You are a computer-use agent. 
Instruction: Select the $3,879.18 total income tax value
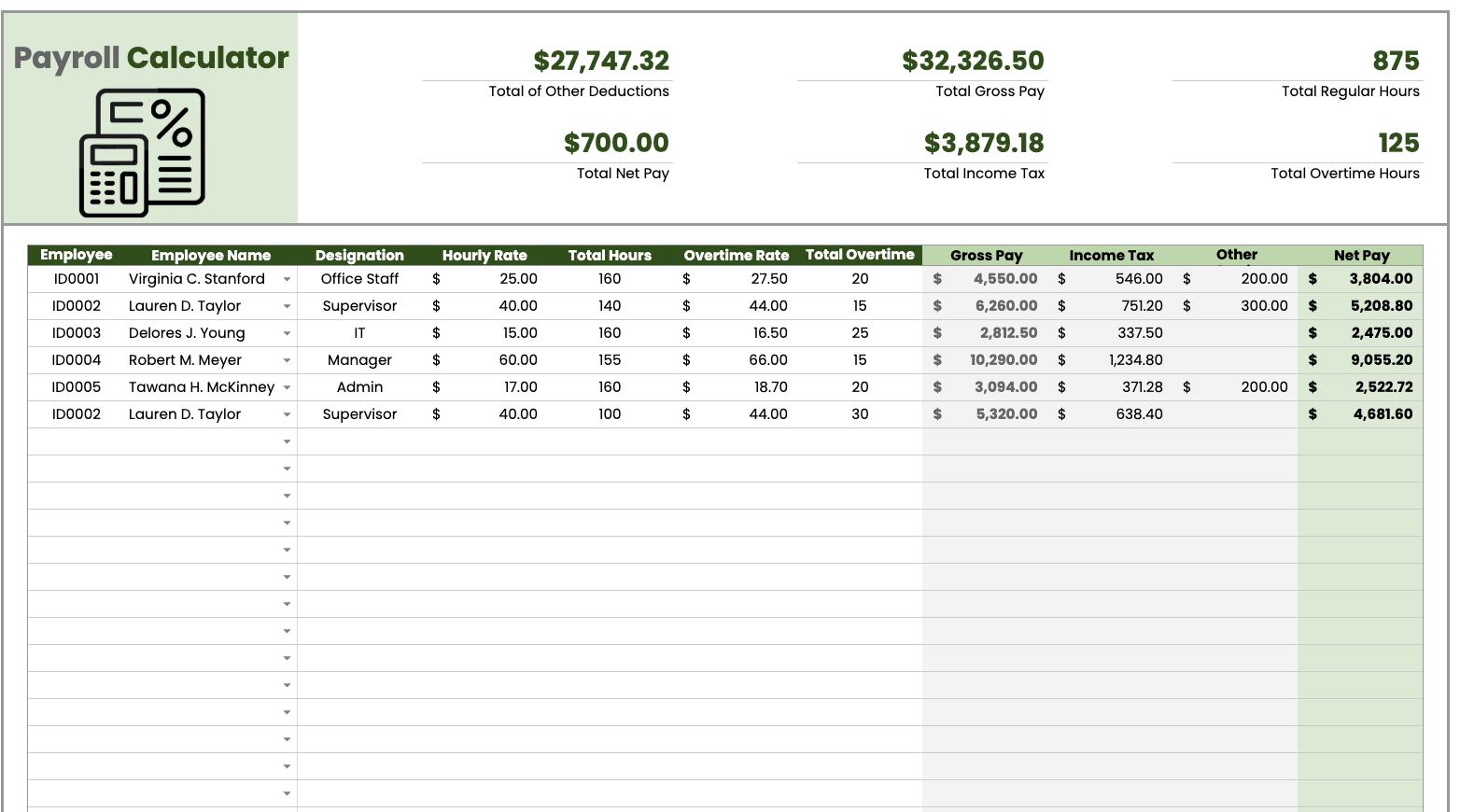(x=984, y=143)
